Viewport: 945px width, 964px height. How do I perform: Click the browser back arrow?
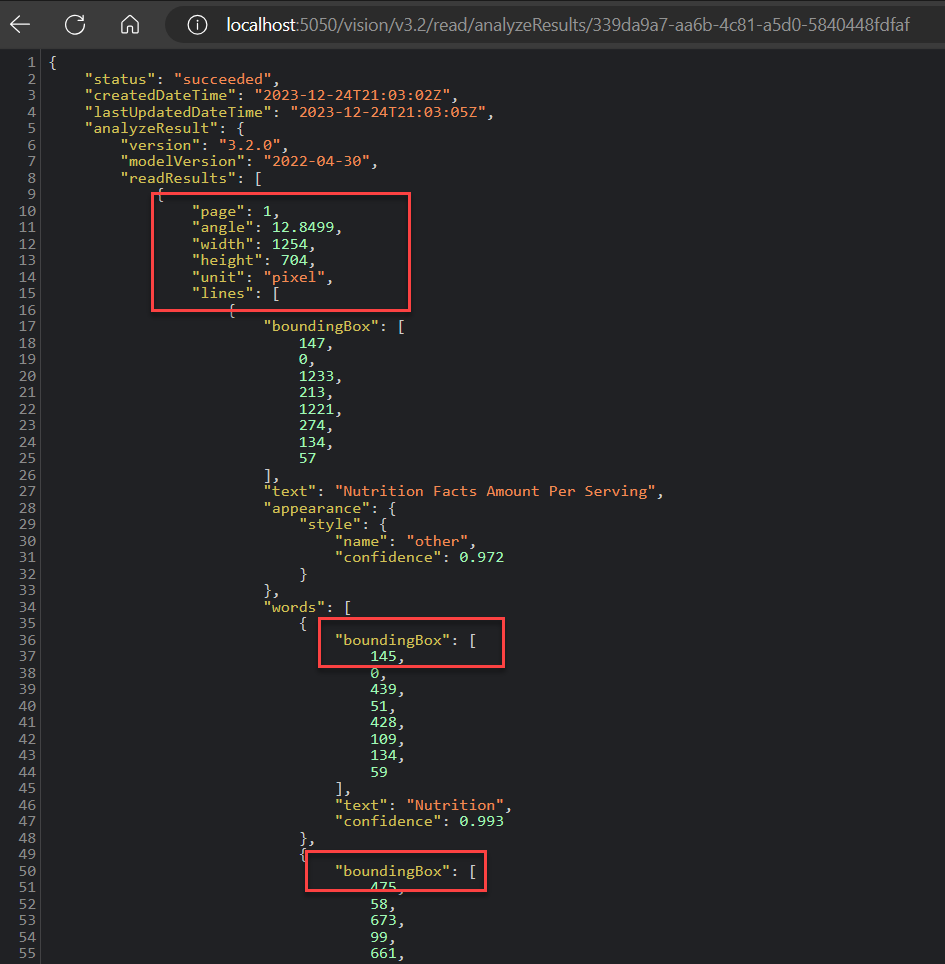pyautogui.click(x=22, y=24)
